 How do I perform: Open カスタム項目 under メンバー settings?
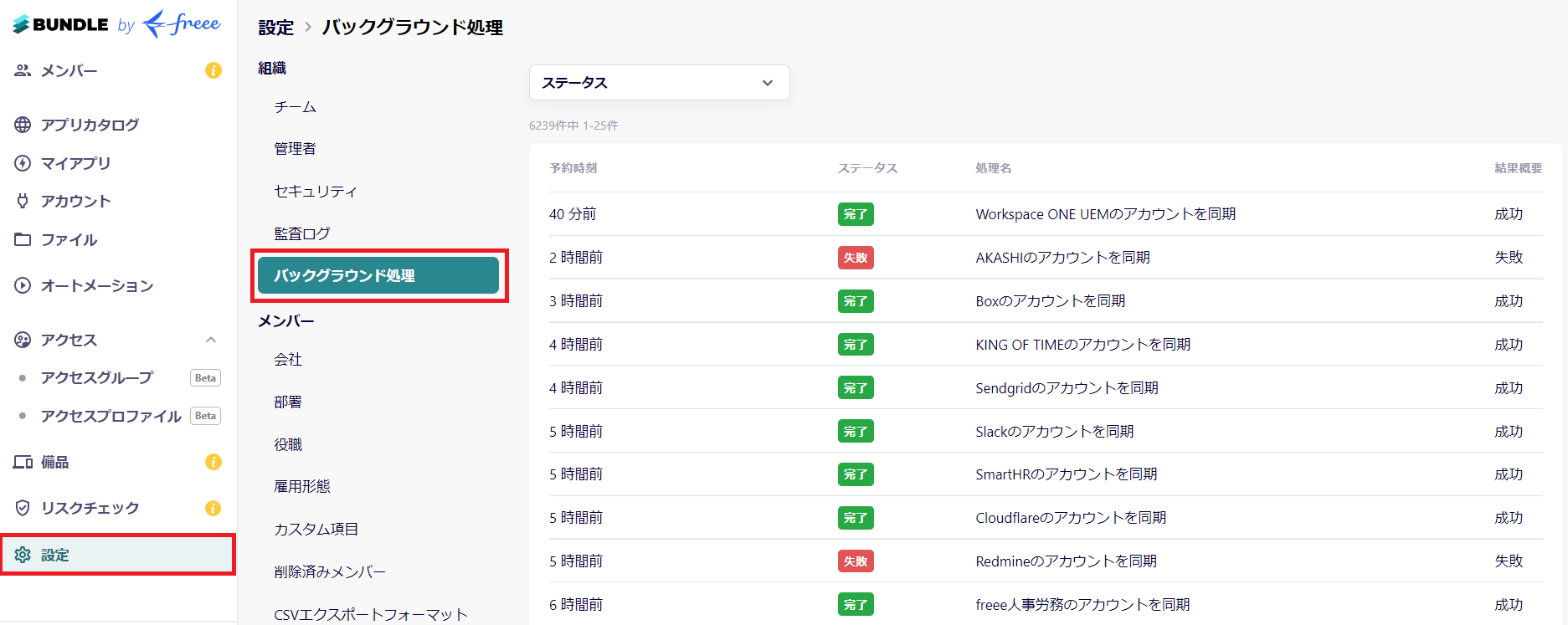pyautogui.click(x=316, y=529)
